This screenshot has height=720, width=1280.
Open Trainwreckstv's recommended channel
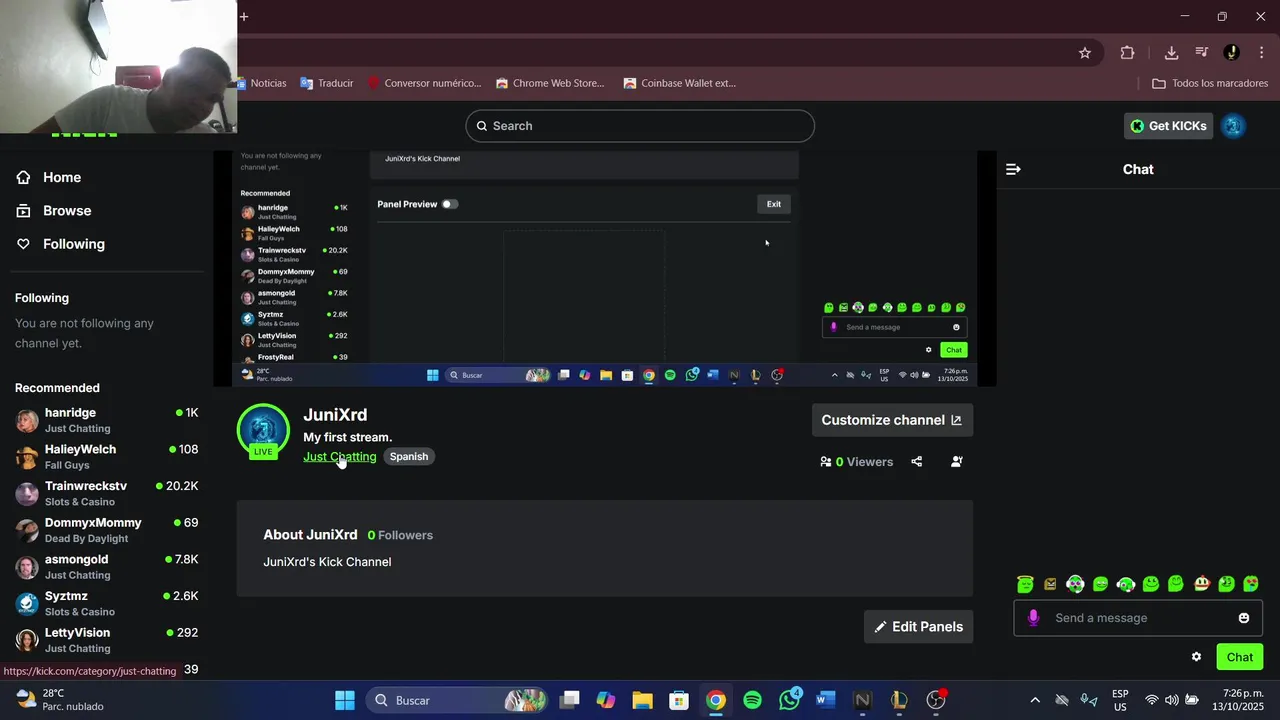107,493
